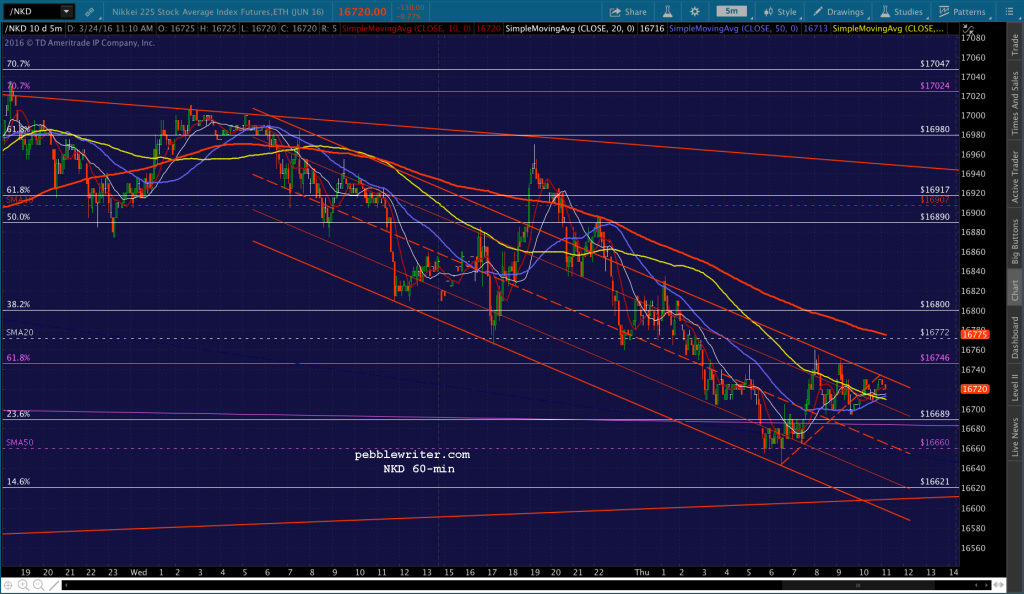
Task: Click the $16621 level label
Action: pos(935,482)
